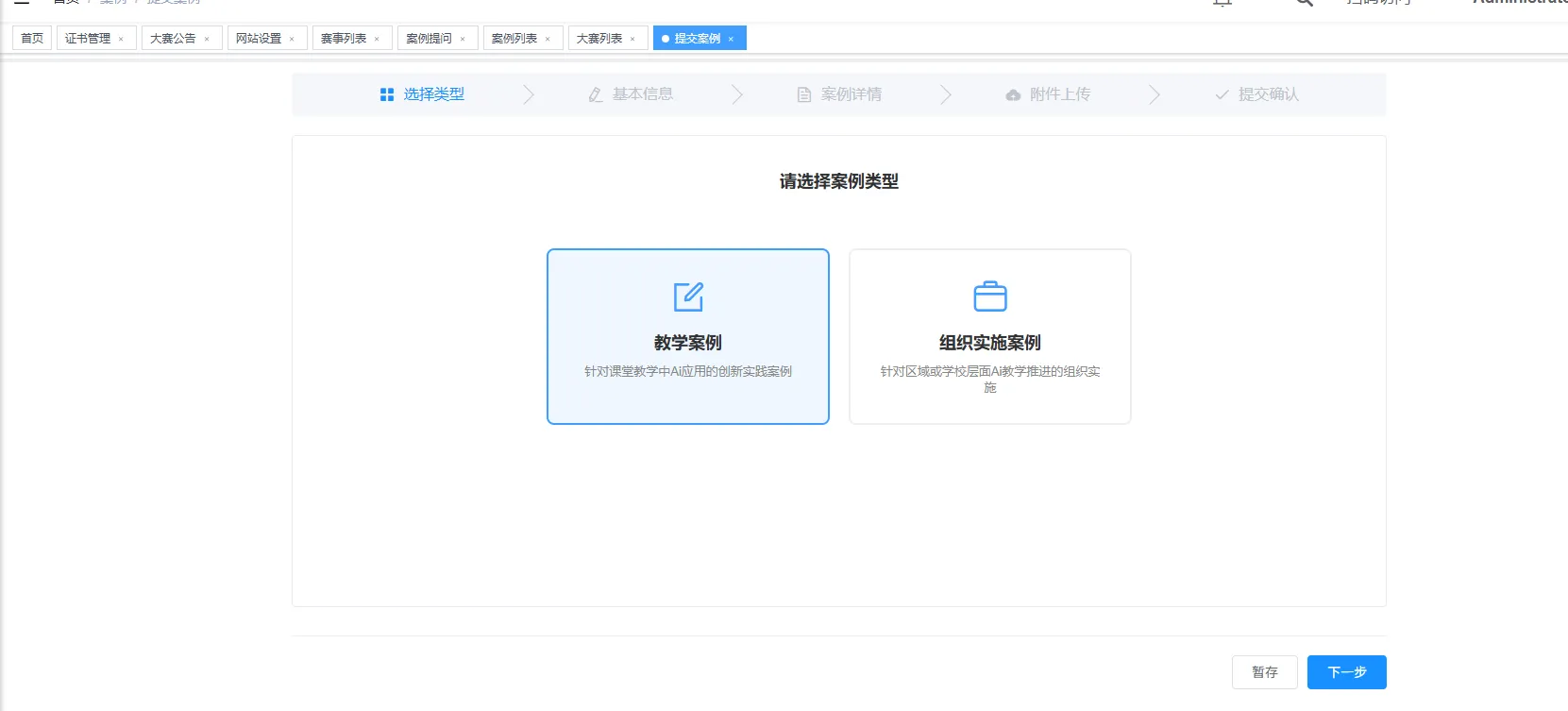Proceed with the 下一步 button

click(x=1346, y=672)
